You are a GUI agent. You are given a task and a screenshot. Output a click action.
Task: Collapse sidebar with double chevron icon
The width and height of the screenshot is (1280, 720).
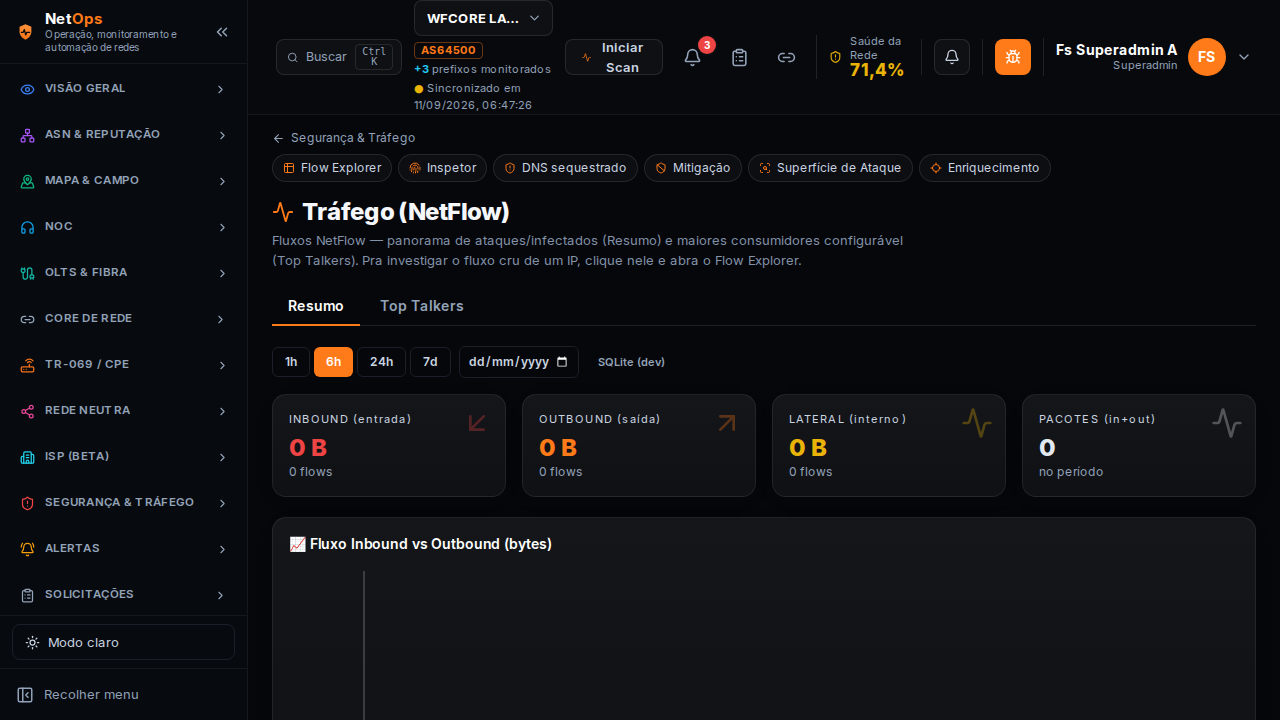[x=222, y=32]
